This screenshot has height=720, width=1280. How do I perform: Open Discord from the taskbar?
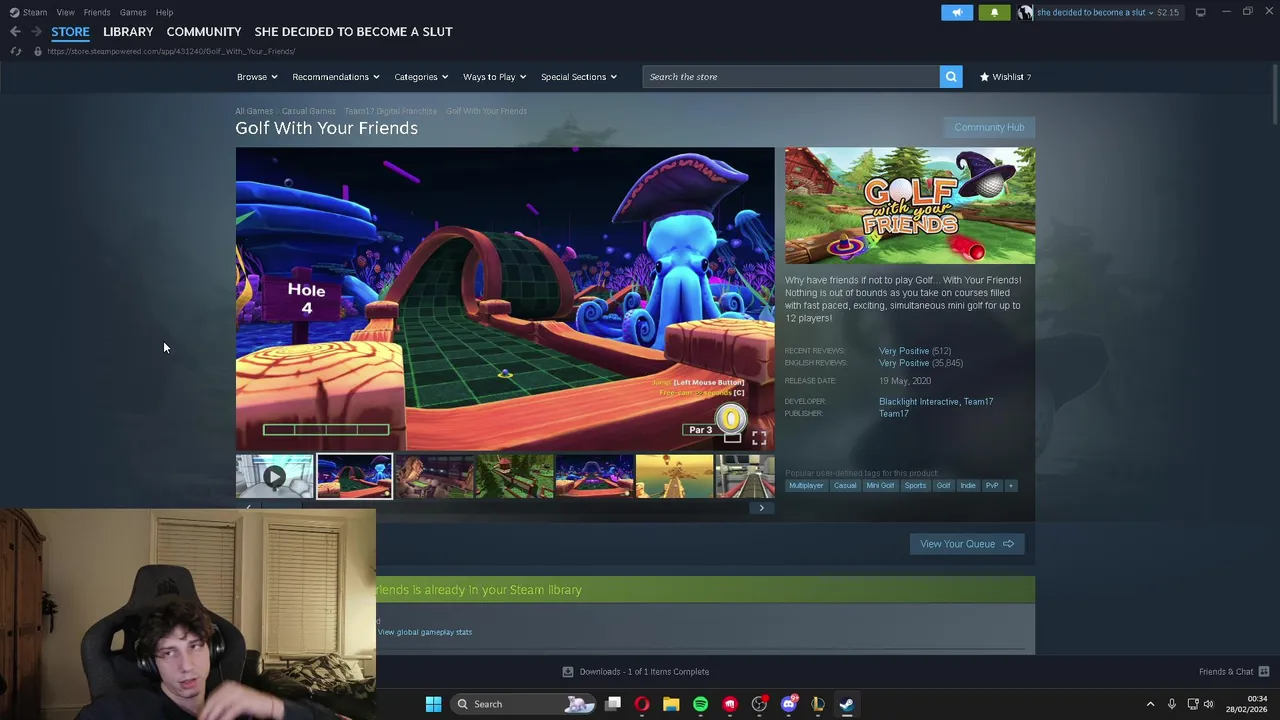pyautogui.click(x=788, y=704)
